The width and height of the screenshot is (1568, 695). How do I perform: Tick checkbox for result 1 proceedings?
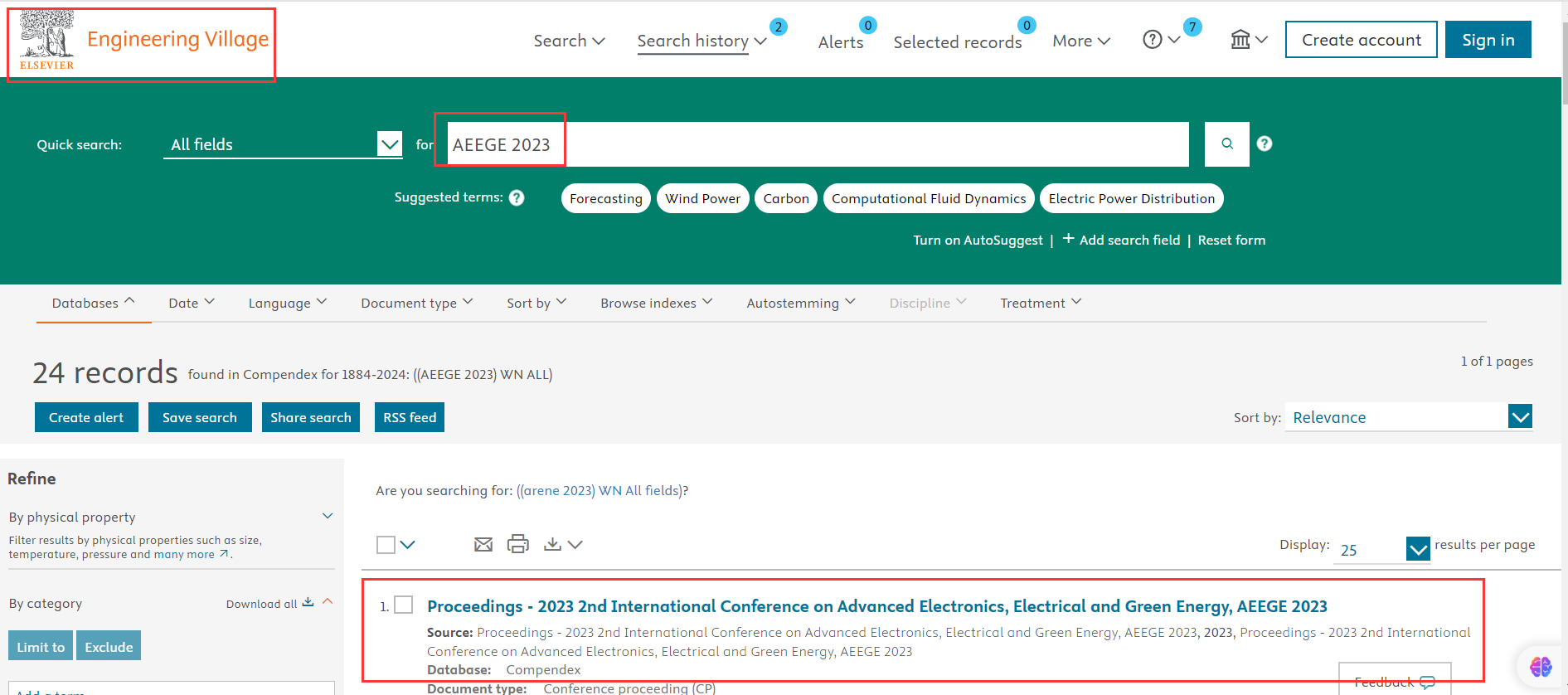click(x=404, y=605)
